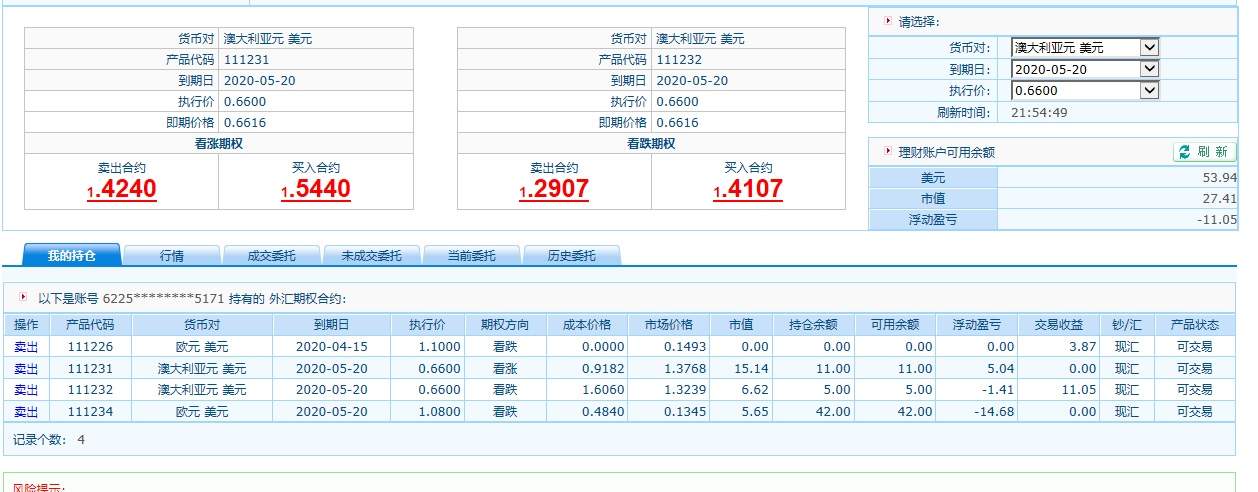The image size is (1258, 492).
Task: Click call option sell price 1.4240
Action: click(x=121, y=189)
